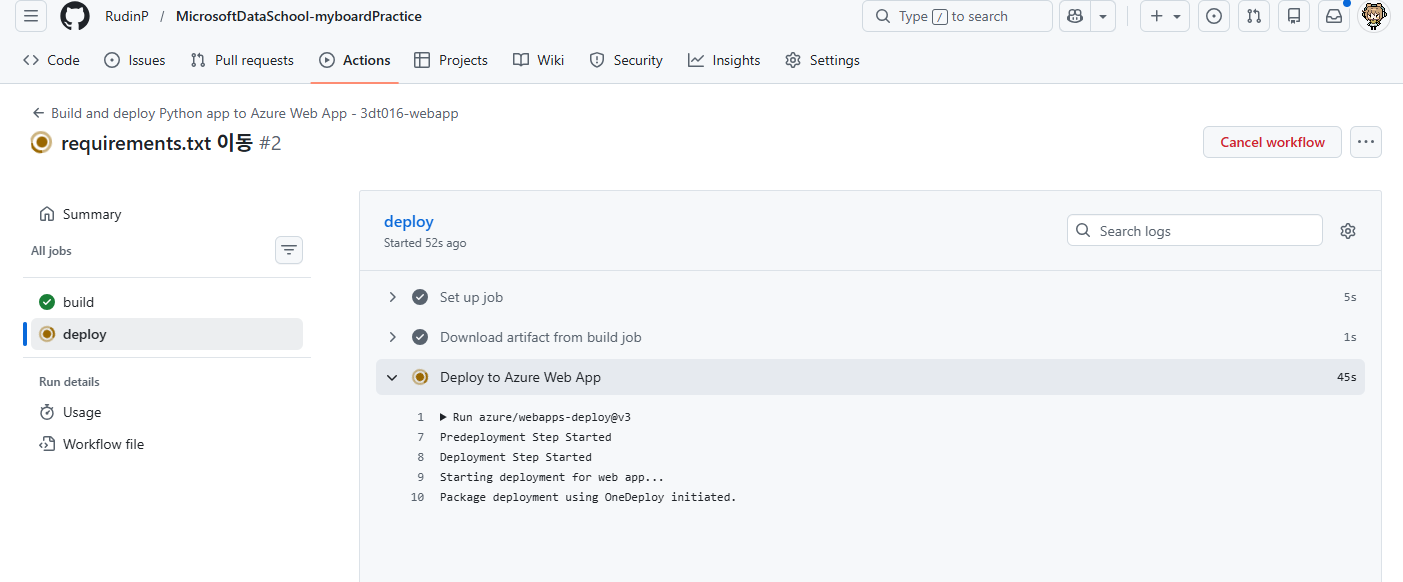Switch to the Wiki tab

539,60
